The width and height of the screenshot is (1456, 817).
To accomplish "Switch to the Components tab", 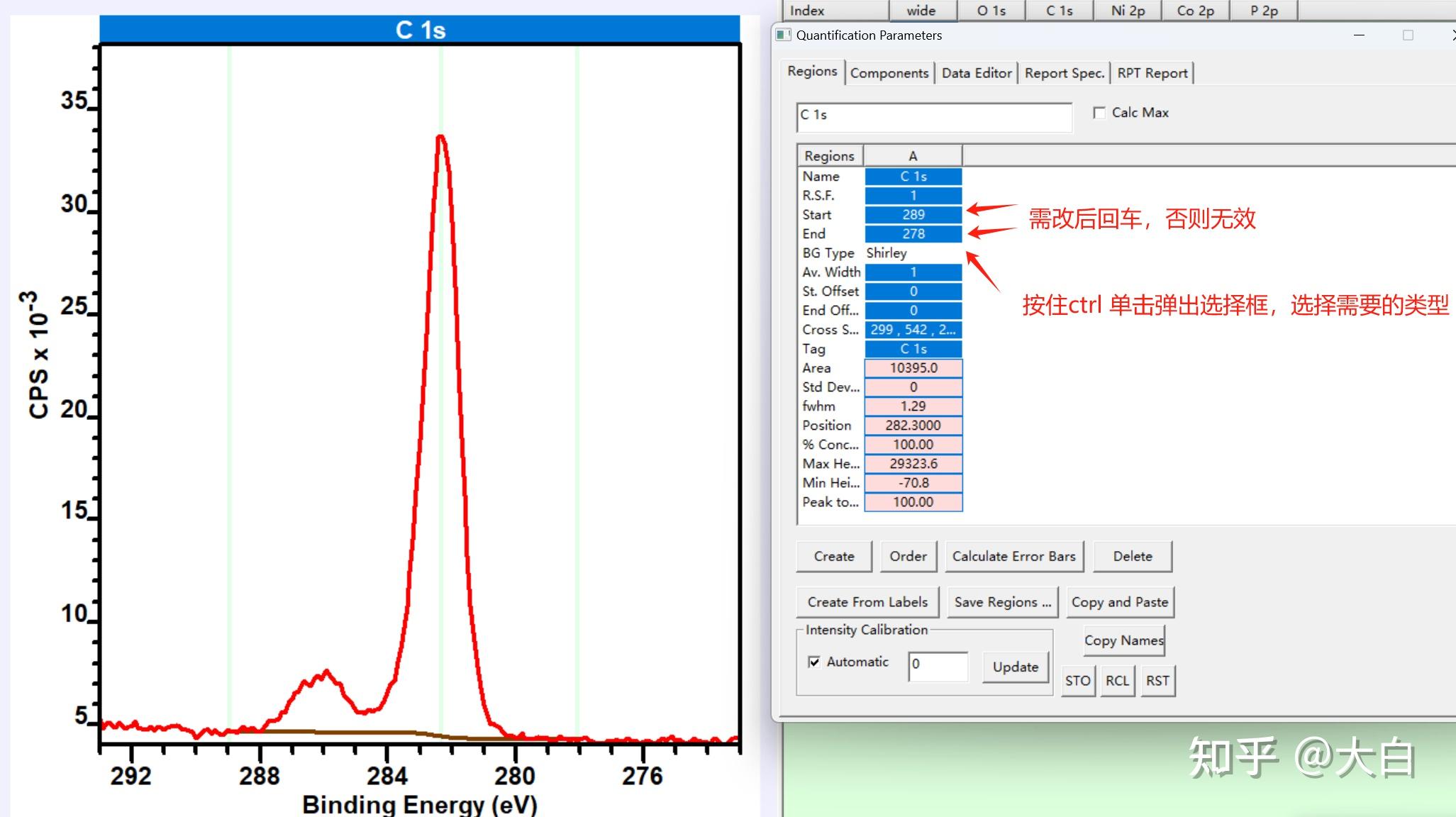I will point(889,73).
